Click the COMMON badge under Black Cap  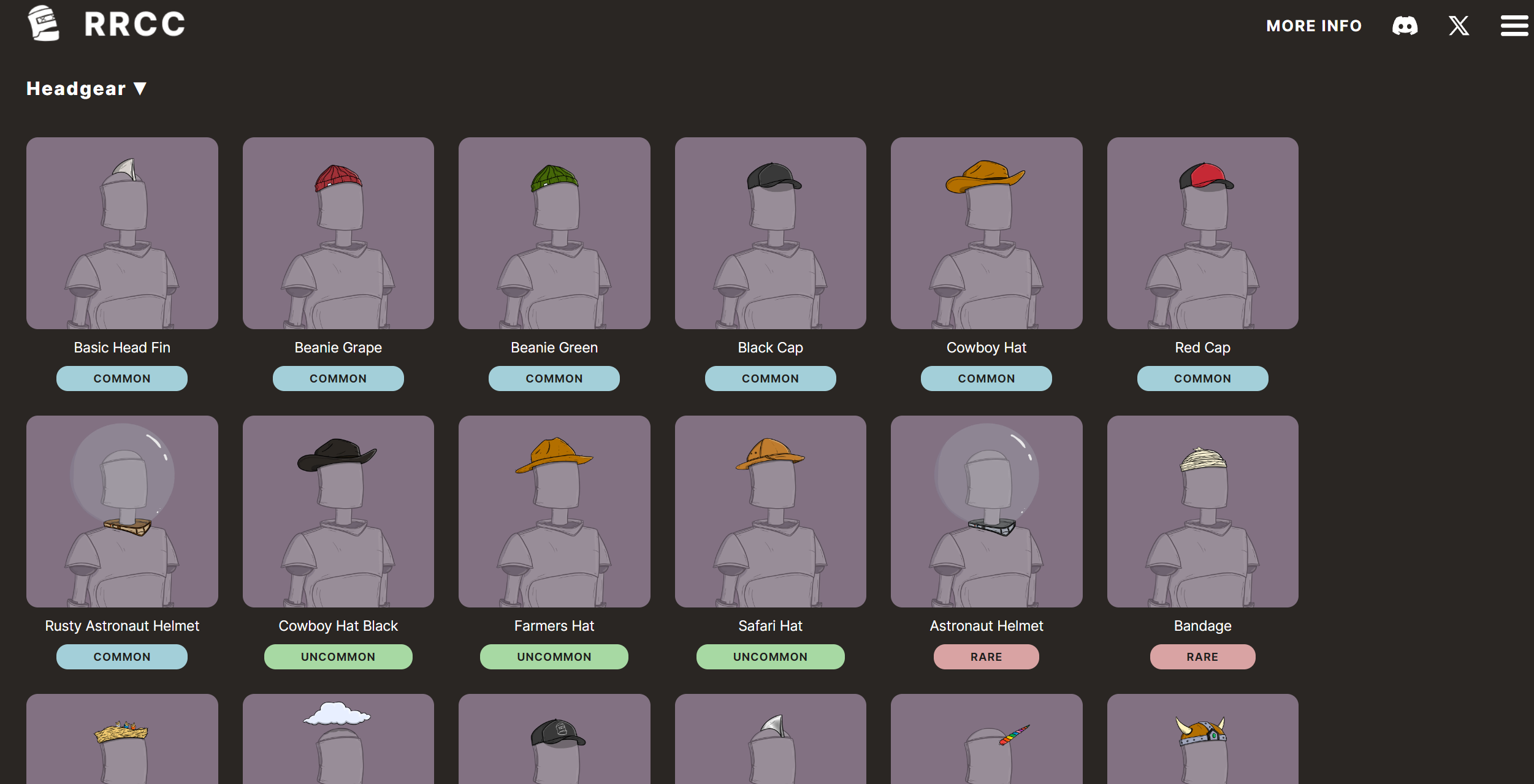point(771,378)
